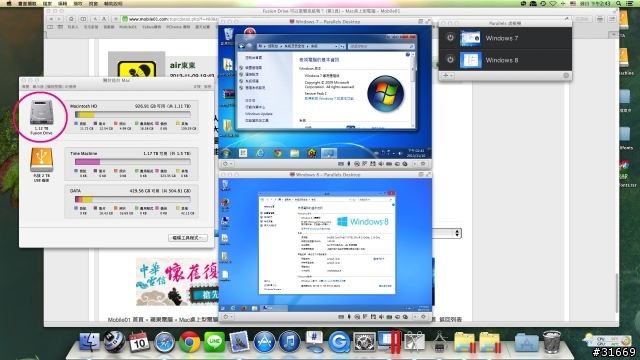Open Chrome in the Windows 7 taskbar

[278, 153]
